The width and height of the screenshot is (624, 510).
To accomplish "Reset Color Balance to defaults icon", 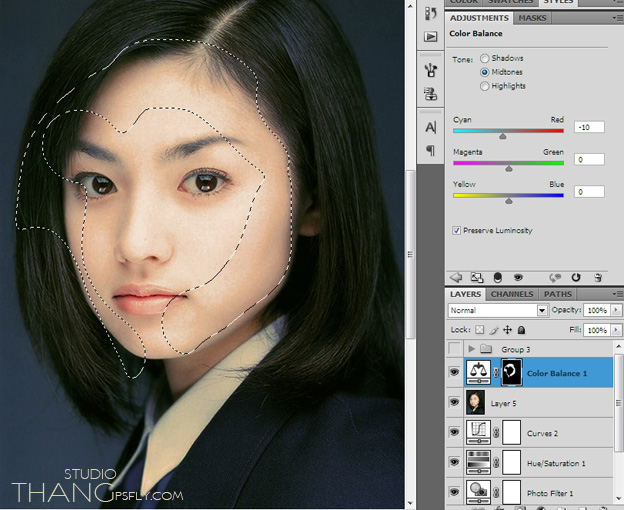I will click(576, 277).
